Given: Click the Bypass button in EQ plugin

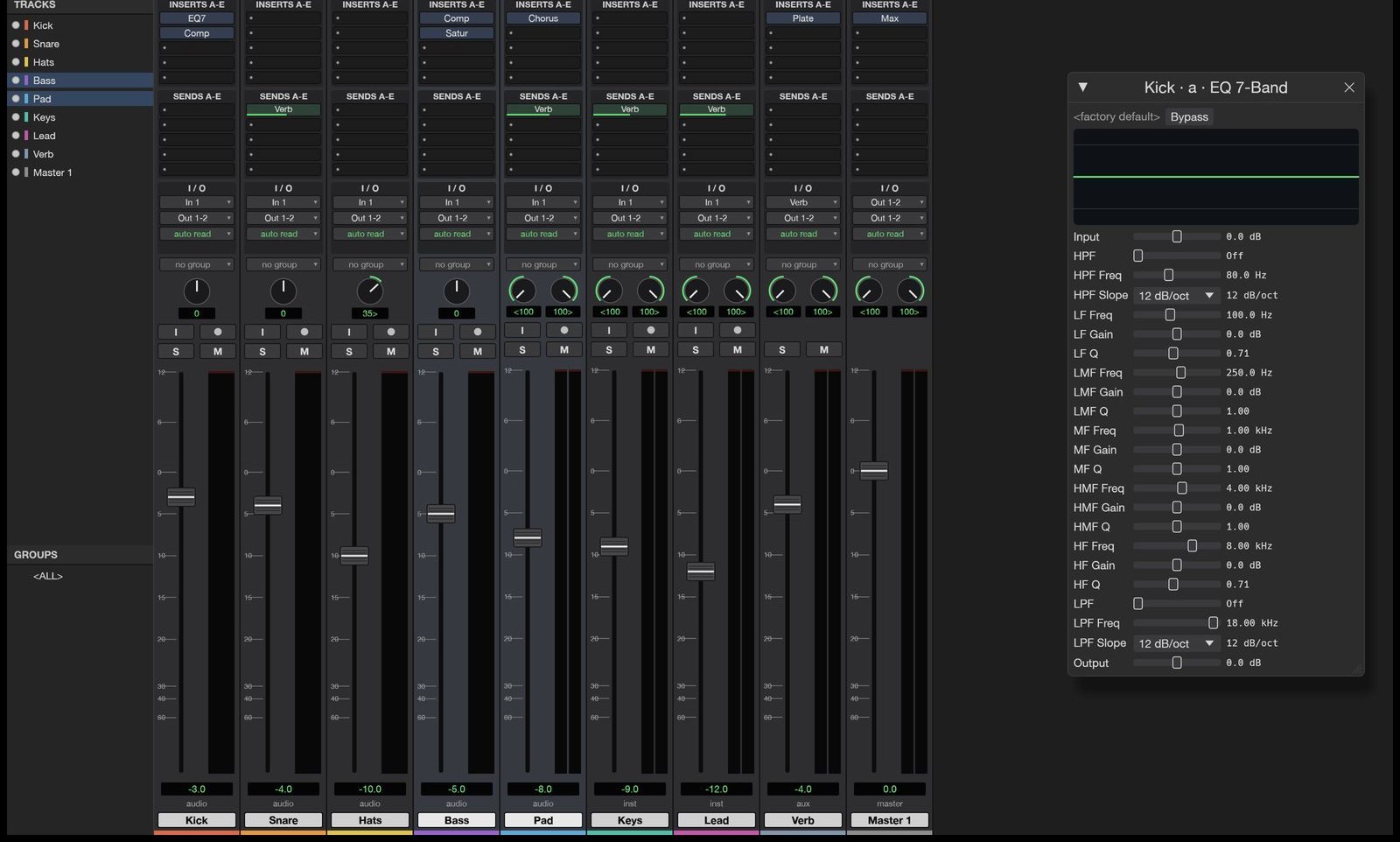Looking at the screenshot, I should 1189,116.
